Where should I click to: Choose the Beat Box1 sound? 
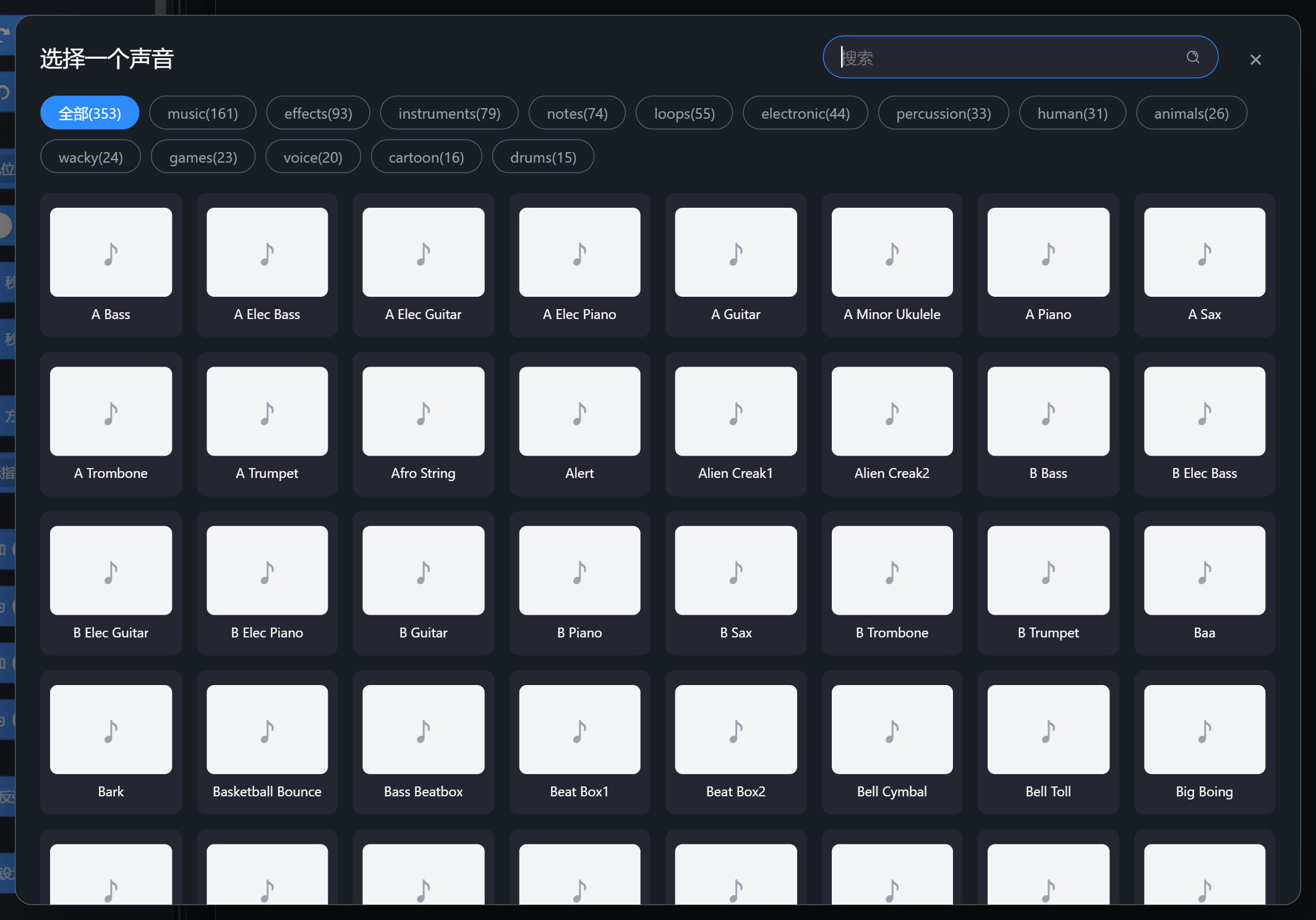(x=580, y=743)
